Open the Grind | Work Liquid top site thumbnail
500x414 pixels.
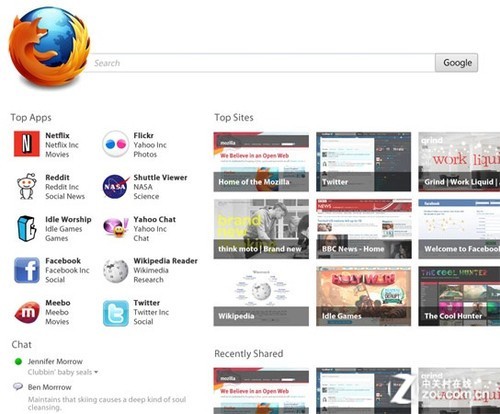[x=459, y=162]
